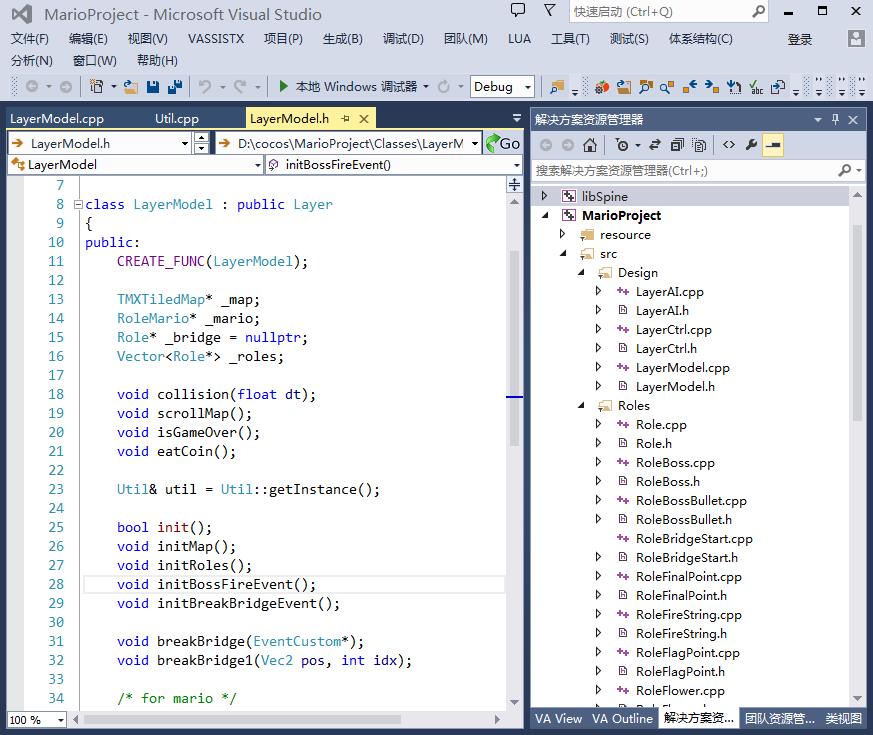Select LayerCtrl.h in the Design folder
The image size is (873, 735).
click(x=666, y=349)
